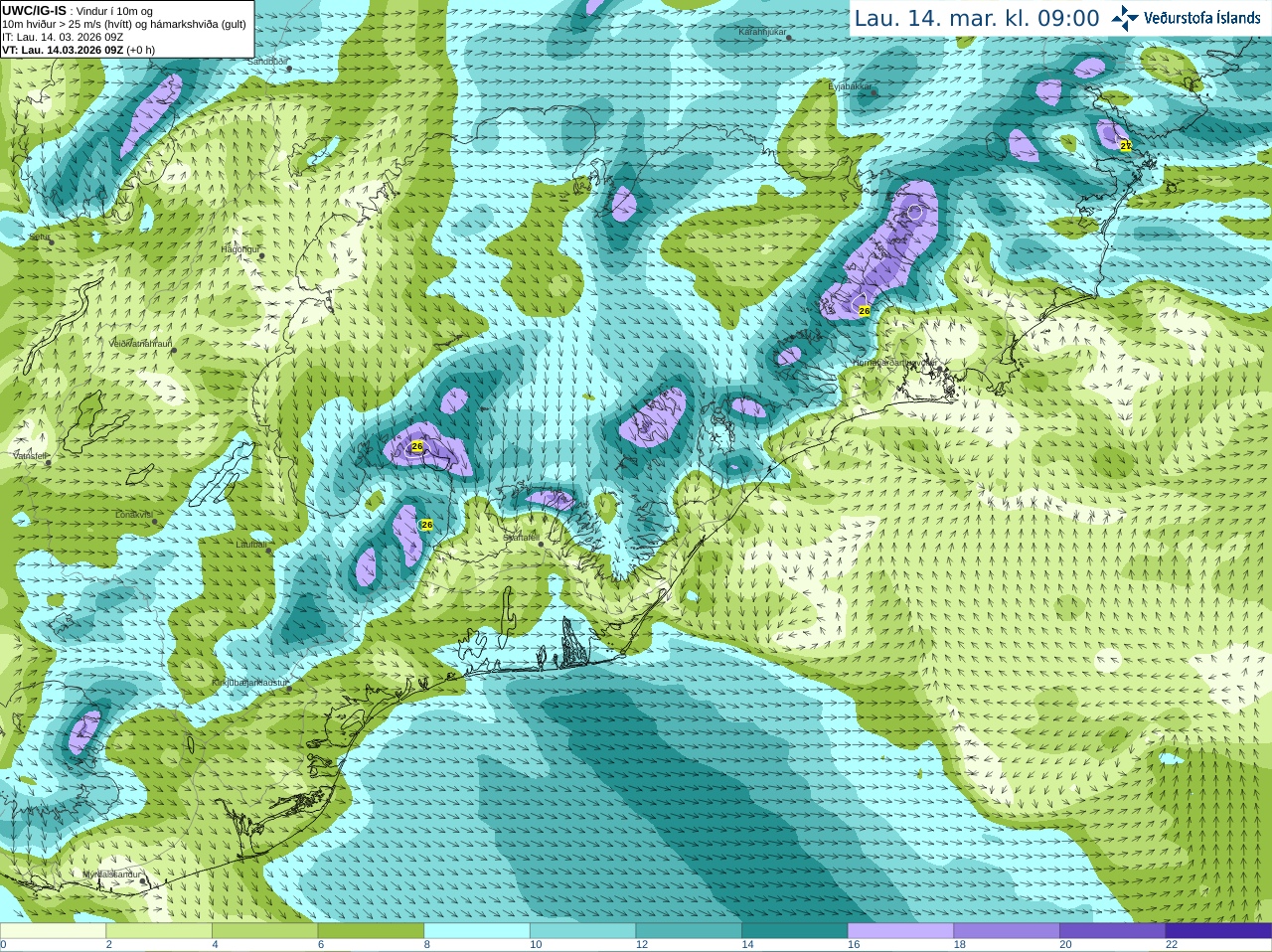Viewport: 1272px width, 952px height.
Task: Click the Sandbúðir place label
Action: [267, 62]
